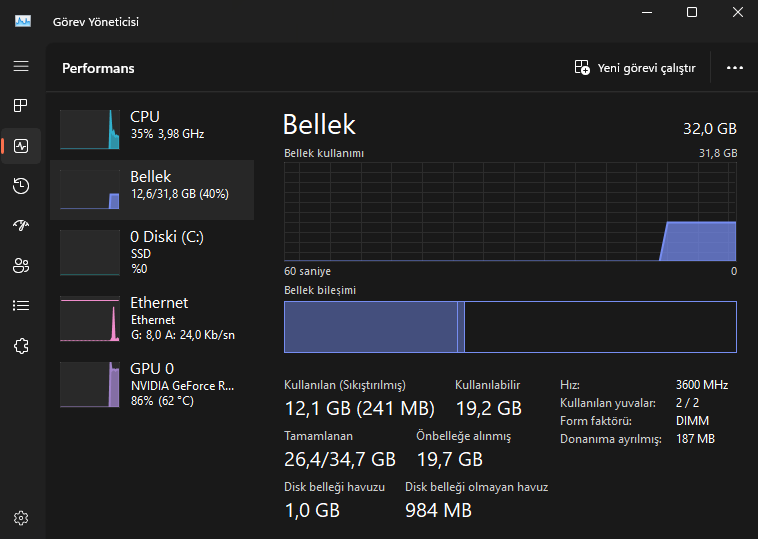
Task: Open the Processes page icon
Action: pyautogui.click(x=21, y=105)
